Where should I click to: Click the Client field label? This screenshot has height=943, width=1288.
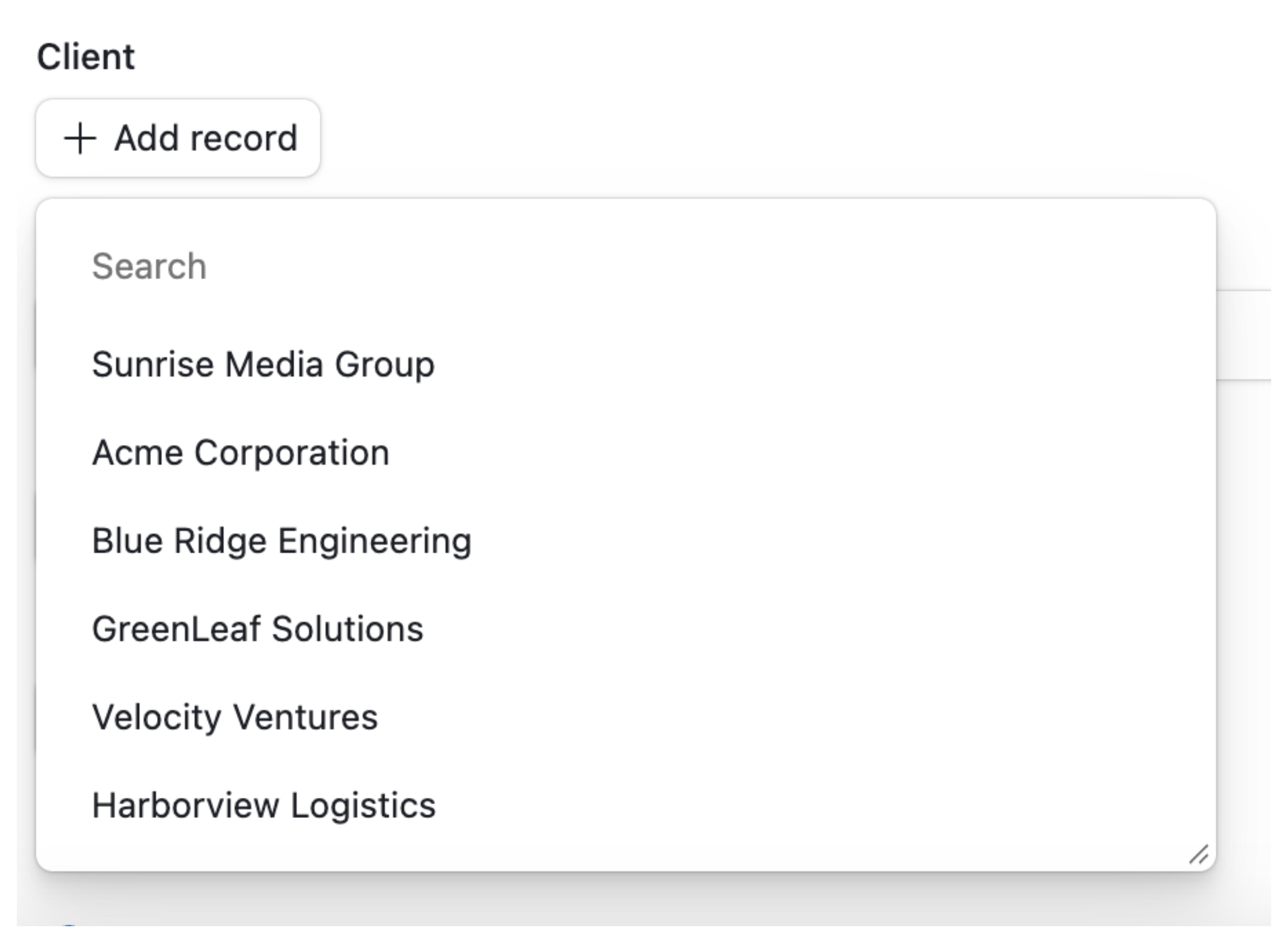[87, 55]
